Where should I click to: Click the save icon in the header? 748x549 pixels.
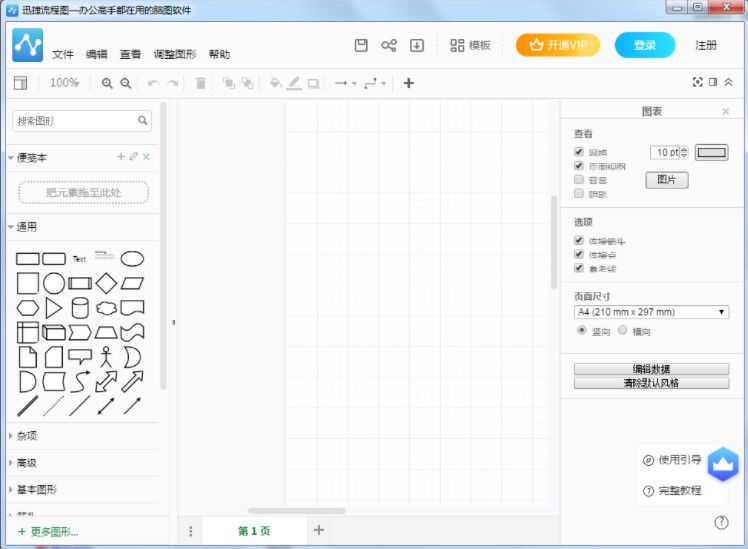pos(361,45)
